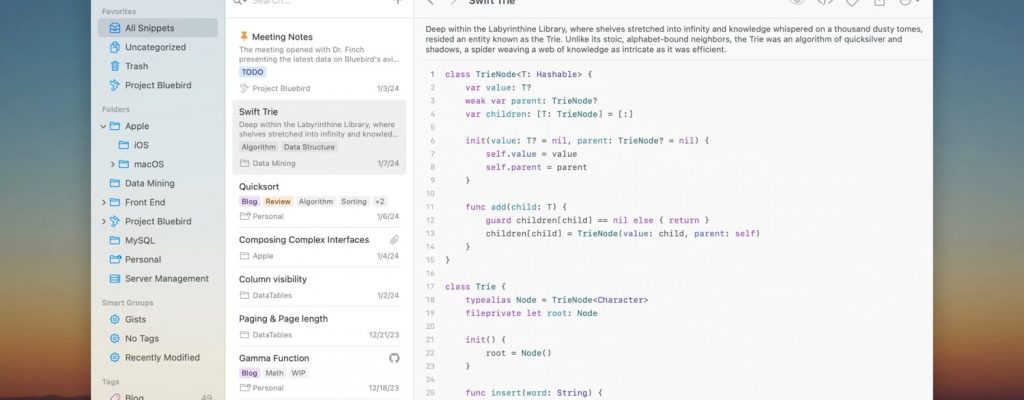
Task: Open Project Bluebird under Favorites
Action: [x=158, y=85]
